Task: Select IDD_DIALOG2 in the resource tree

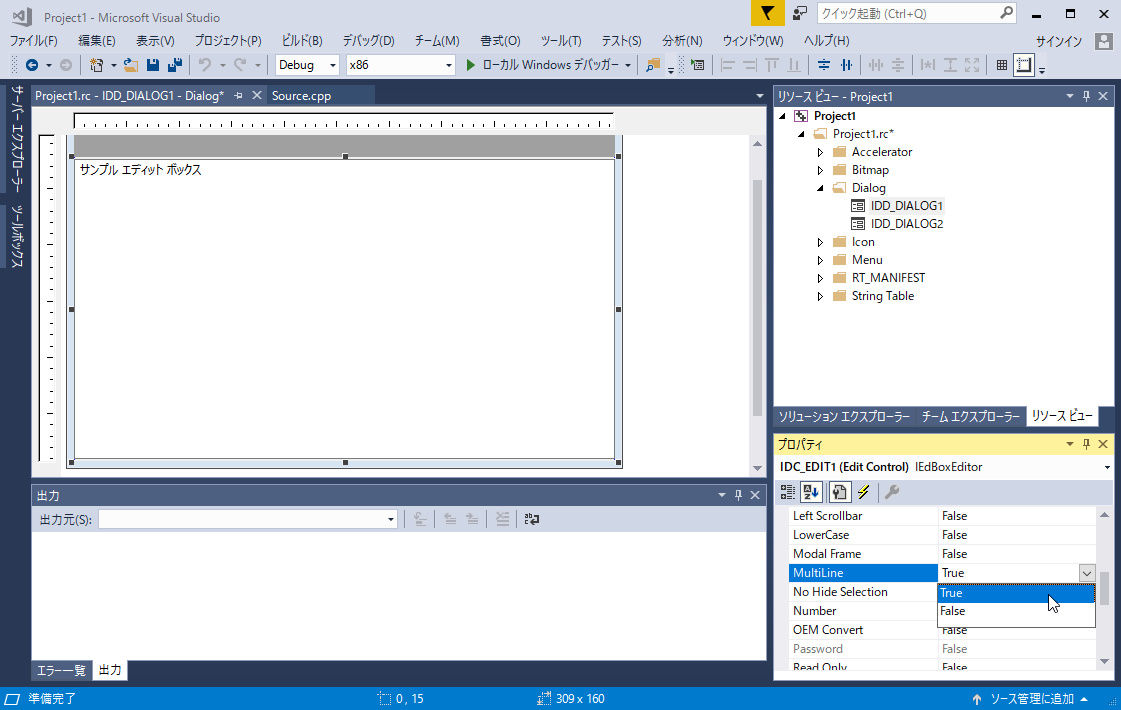Action: (x=907, y=224)
